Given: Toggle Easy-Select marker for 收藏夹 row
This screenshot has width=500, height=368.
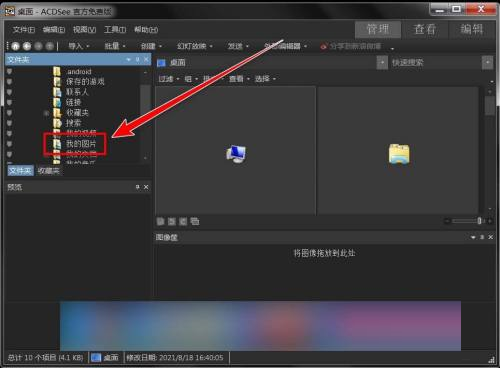Looking at the screenshot, I should click(9, 113).
